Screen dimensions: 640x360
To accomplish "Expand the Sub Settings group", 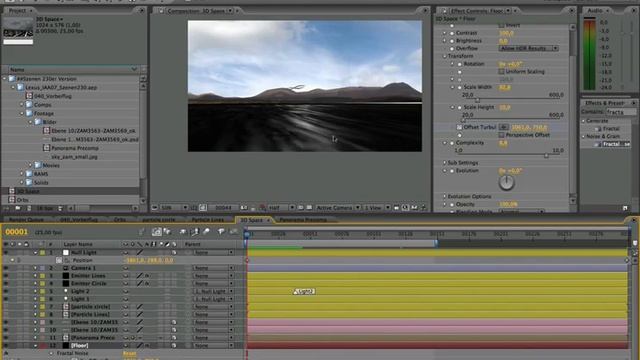I will pyautogui.click(x=444, y=163).
